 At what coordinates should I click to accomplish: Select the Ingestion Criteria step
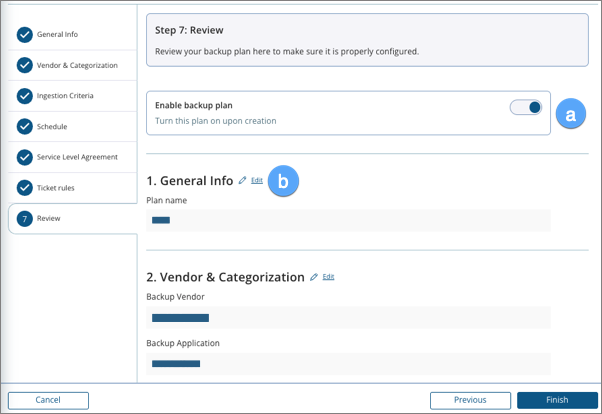[66, 96]
